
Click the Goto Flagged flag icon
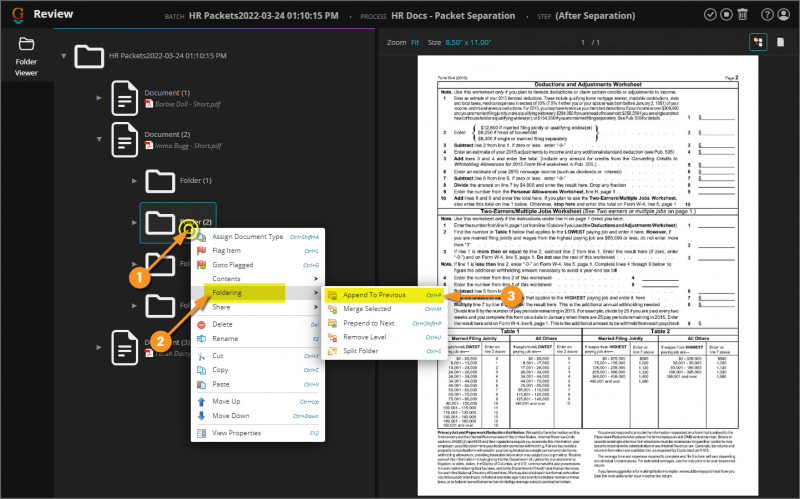coord(202,265)
